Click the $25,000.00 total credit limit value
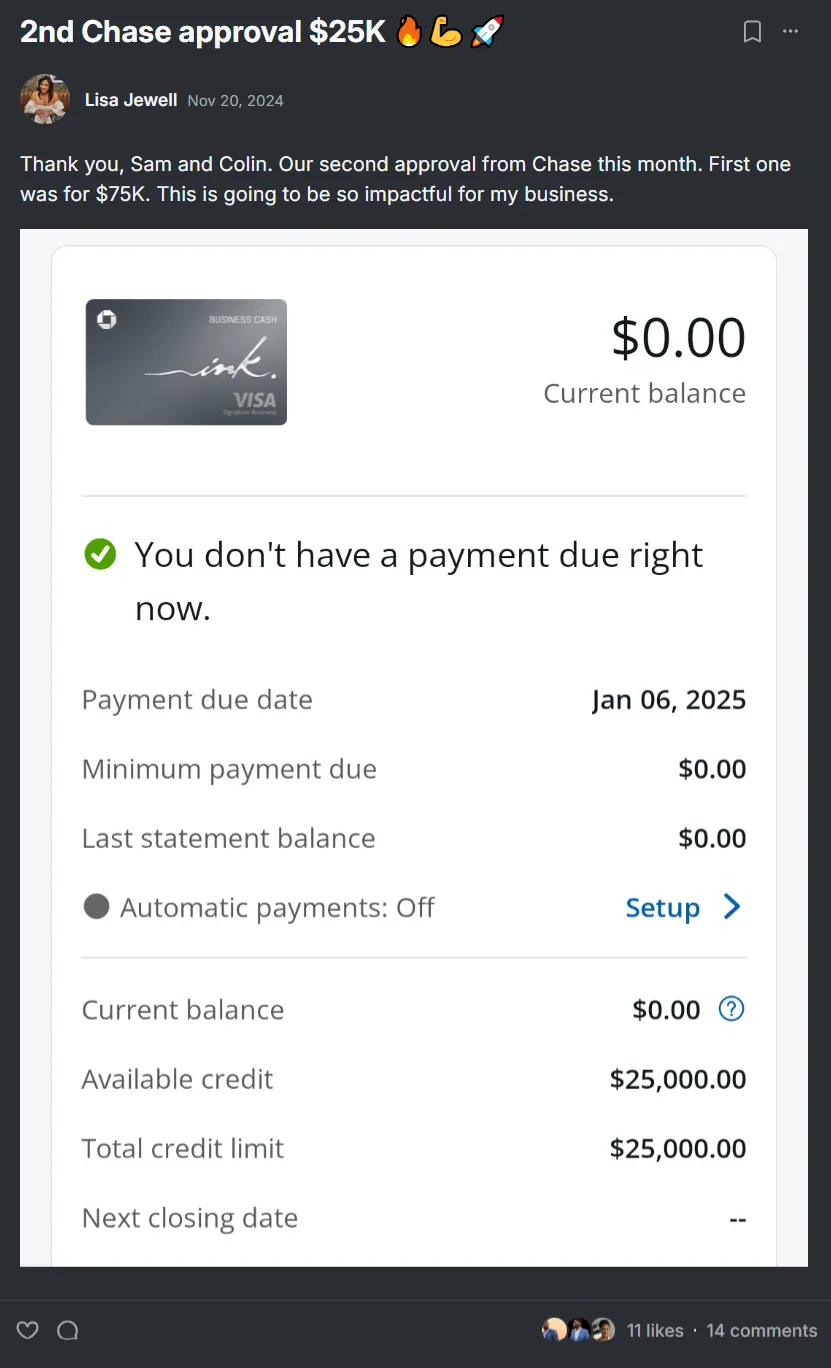831x1368 pixels. 678,1148
